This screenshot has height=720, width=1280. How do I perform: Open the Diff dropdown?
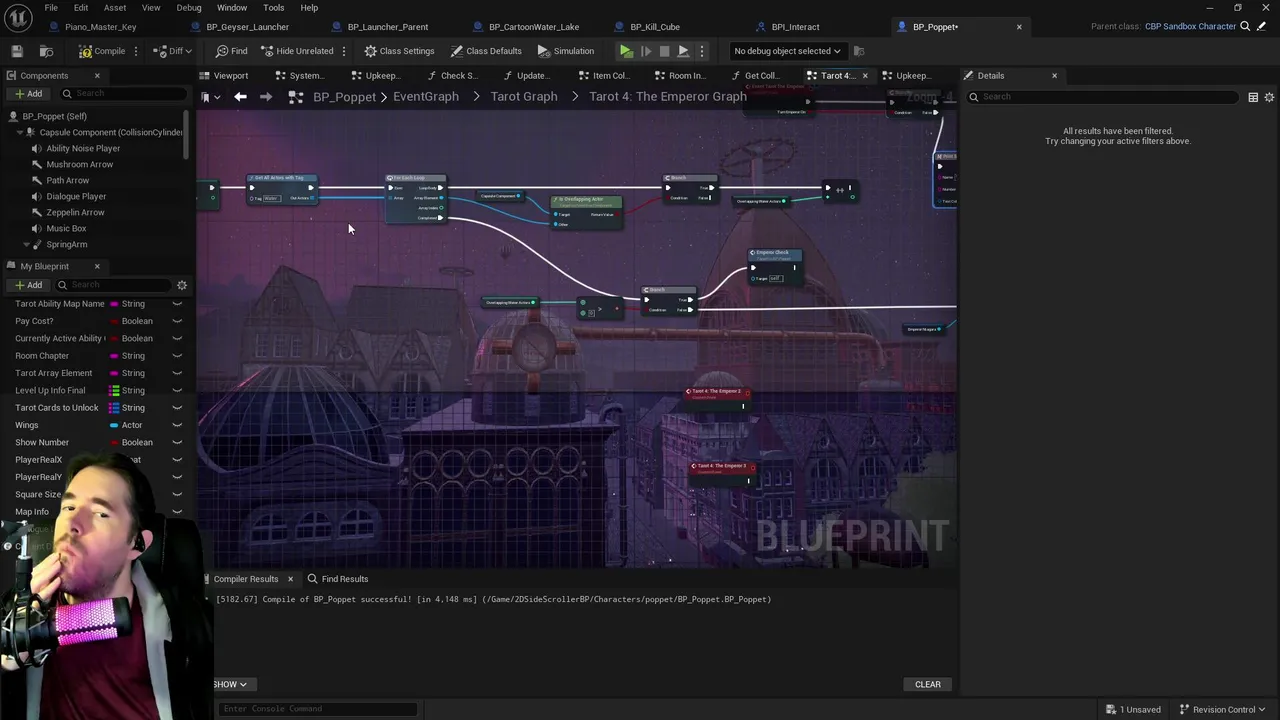point(174,51)
